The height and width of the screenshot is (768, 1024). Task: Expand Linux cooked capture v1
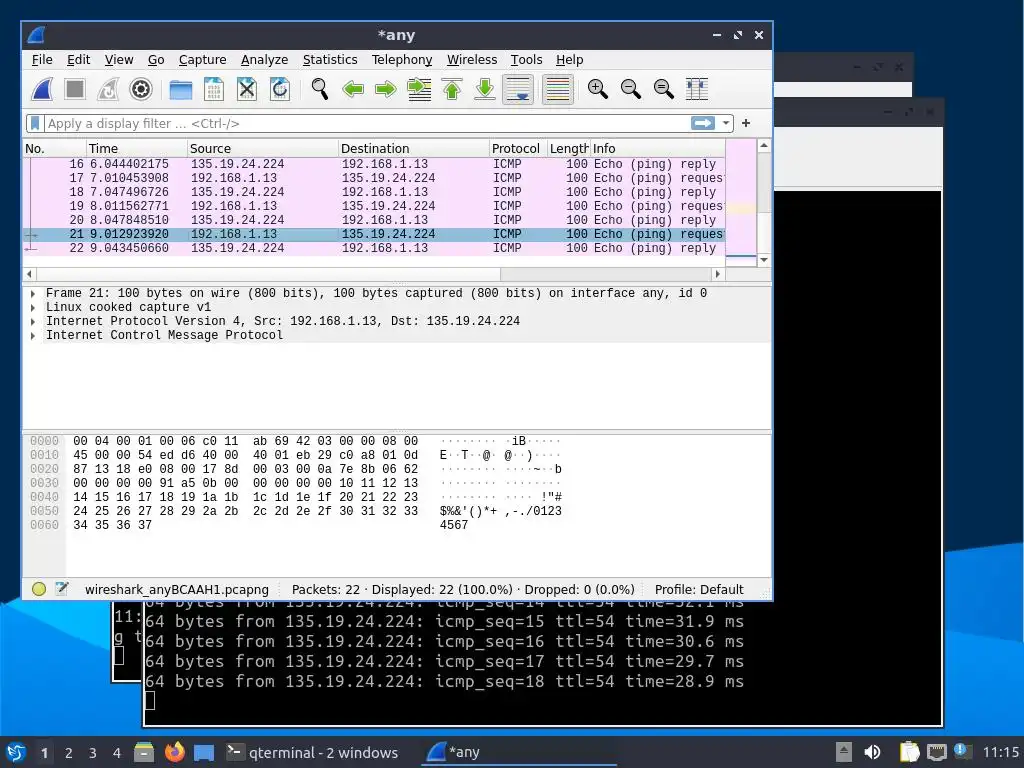(33, 308)
